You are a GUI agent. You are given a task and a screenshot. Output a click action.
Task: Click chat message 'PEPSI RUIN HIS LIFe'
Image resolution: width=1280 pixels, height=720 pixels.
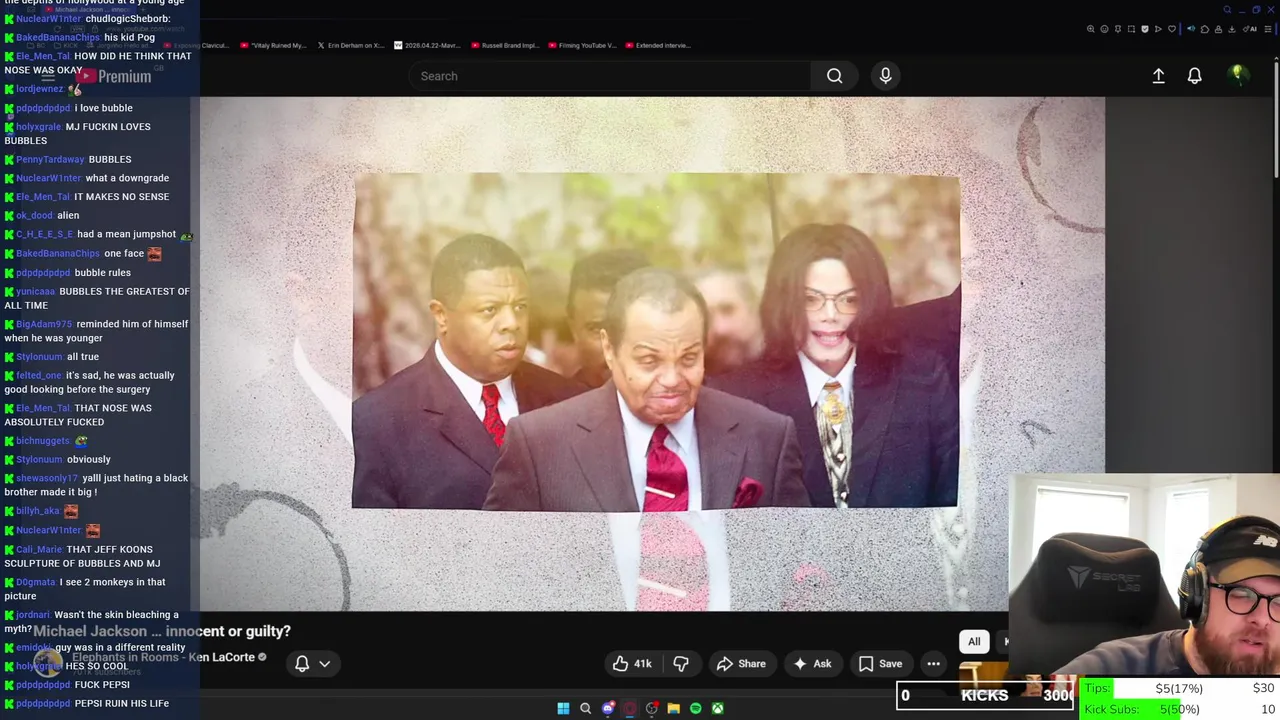click(x=121, y=703)
